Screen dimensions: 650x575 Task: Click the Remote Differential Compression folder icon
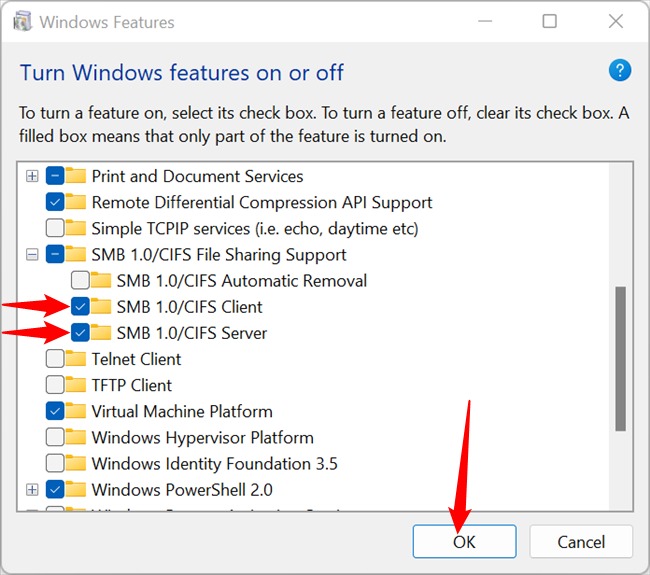coord(76,202)
